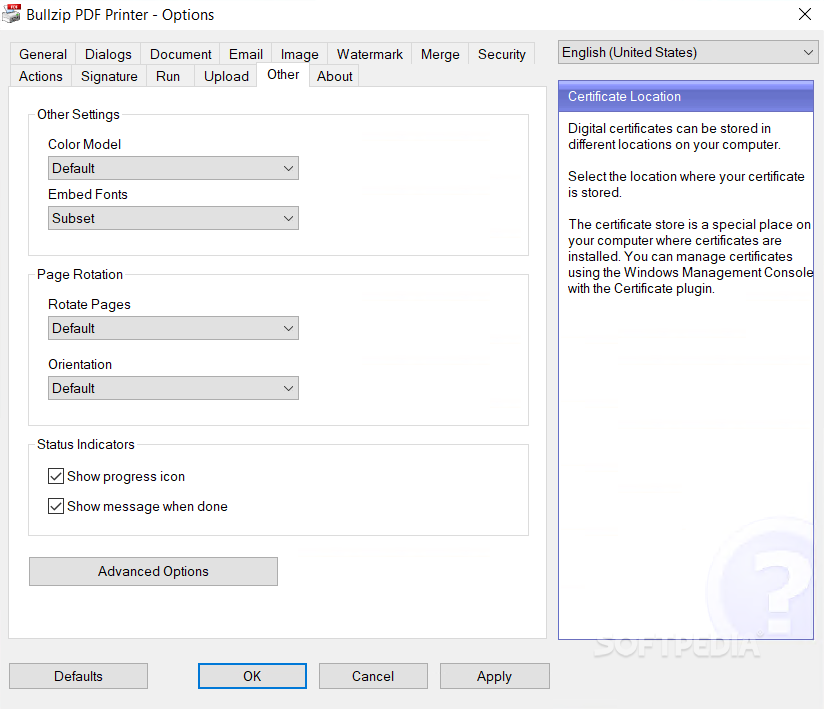This screenshot has height=709, width=824.
Task: Close the Options dialog window
Action: coord(805,14)
